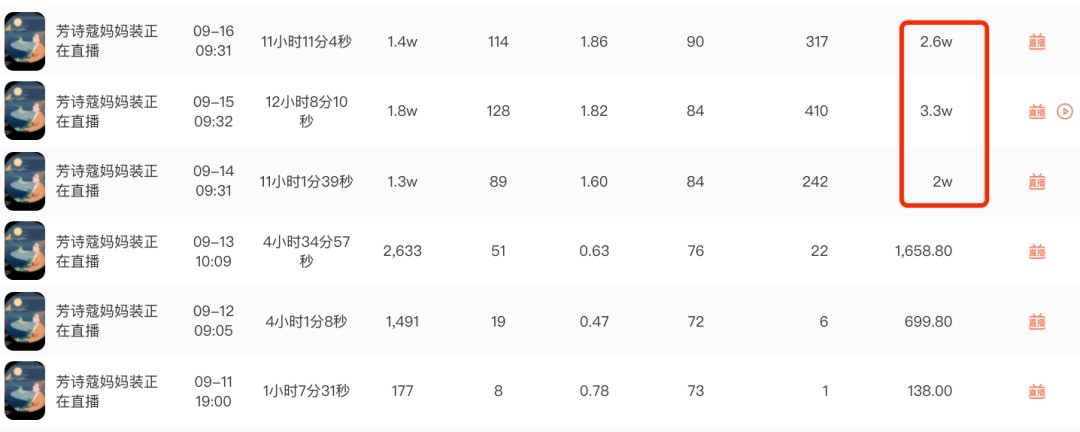Viewport: 1080px width, 432px height.
Task: Click thumbnail of the 09-14 livestream
Action: click(25, 181)
